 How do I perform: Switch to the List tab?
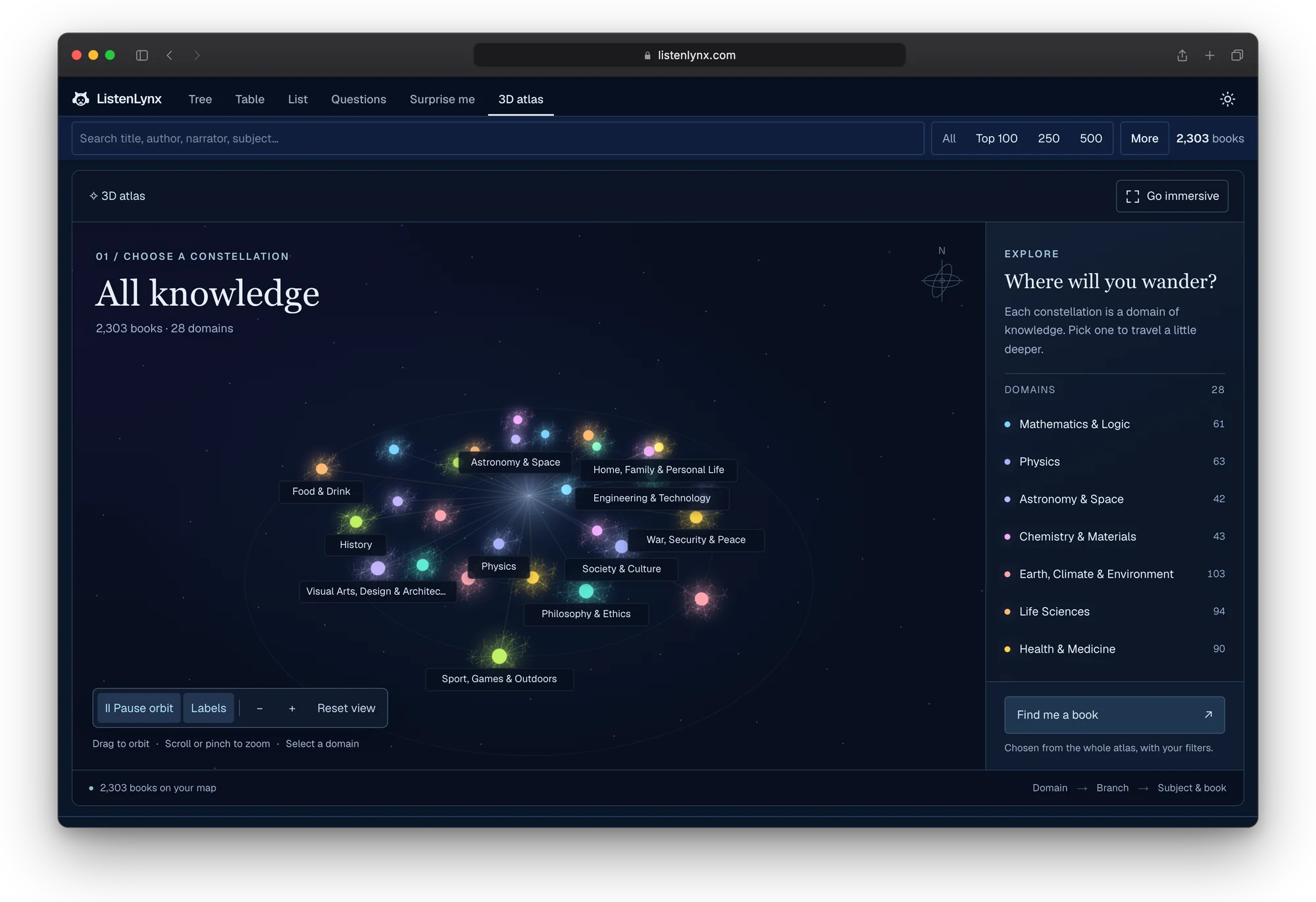click(297, 99)
